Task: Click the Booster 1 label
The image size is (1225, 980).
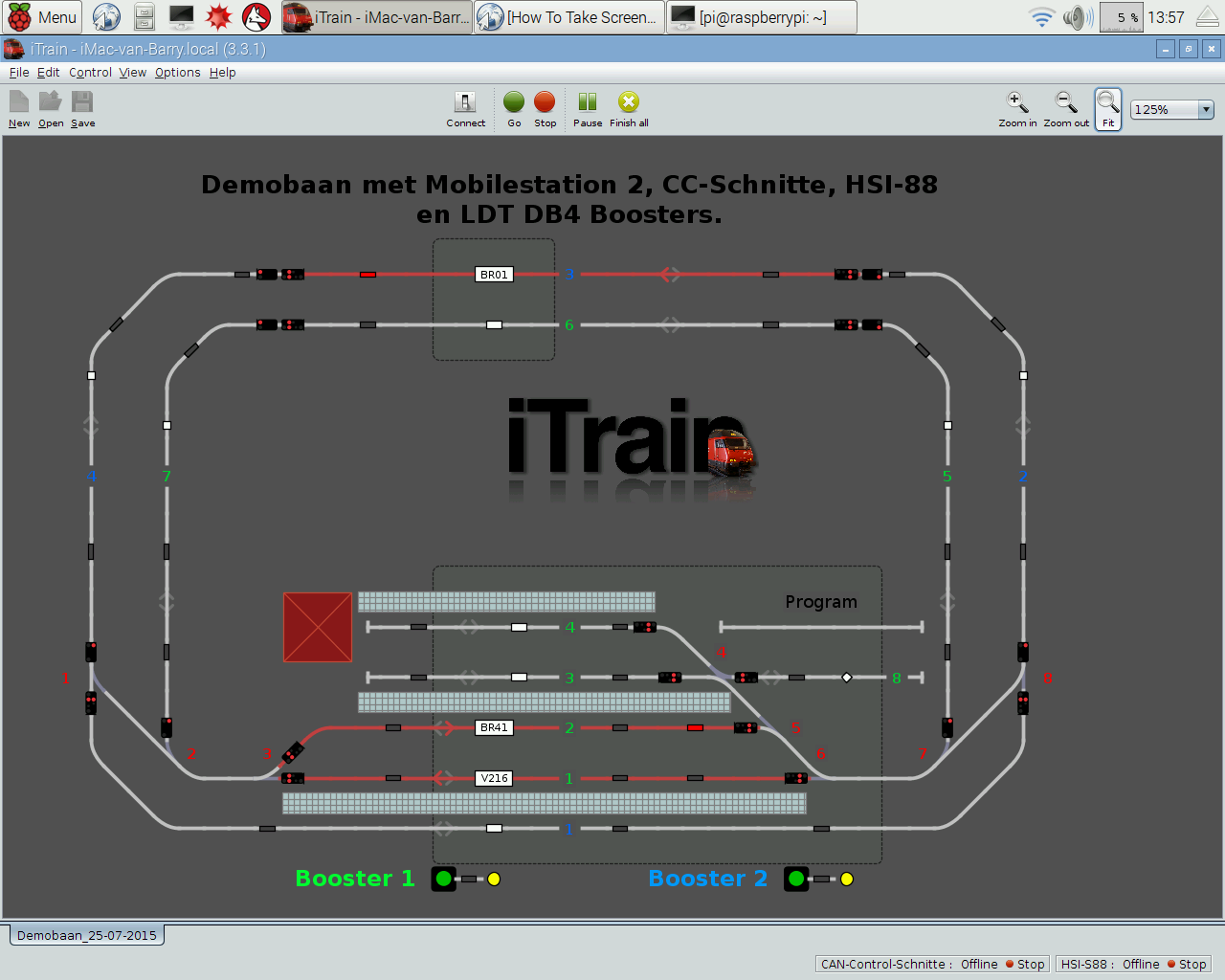Action: 355,879
